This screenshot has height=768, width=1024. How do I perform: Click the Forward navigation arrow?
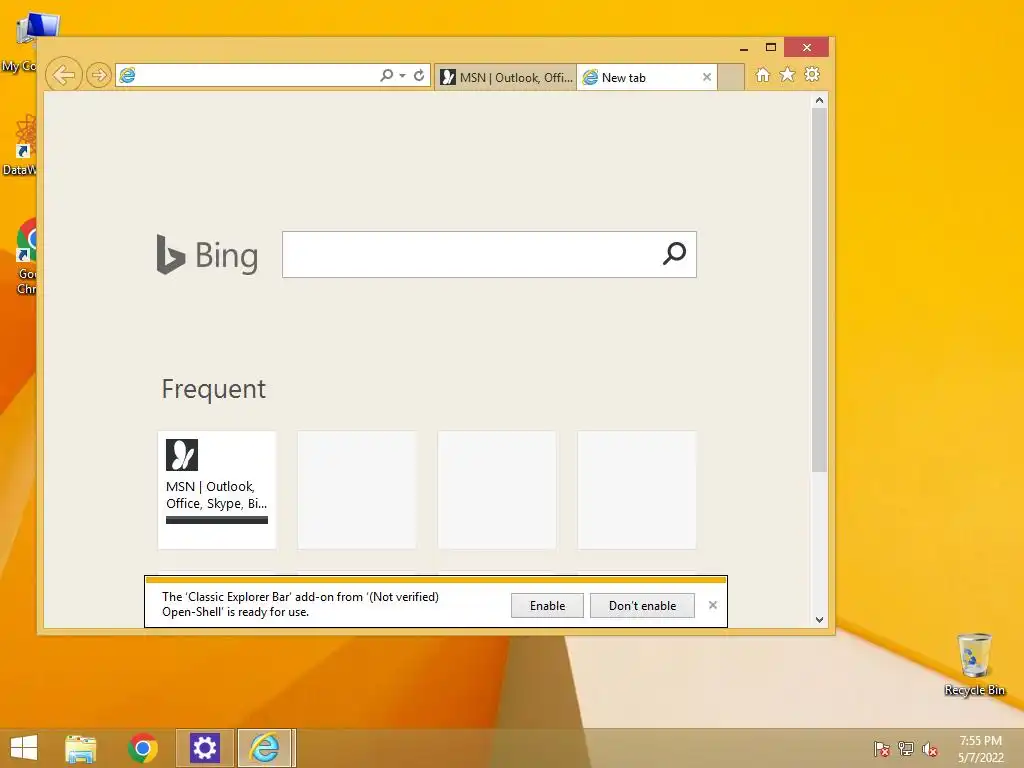click(x=99, y=75)
